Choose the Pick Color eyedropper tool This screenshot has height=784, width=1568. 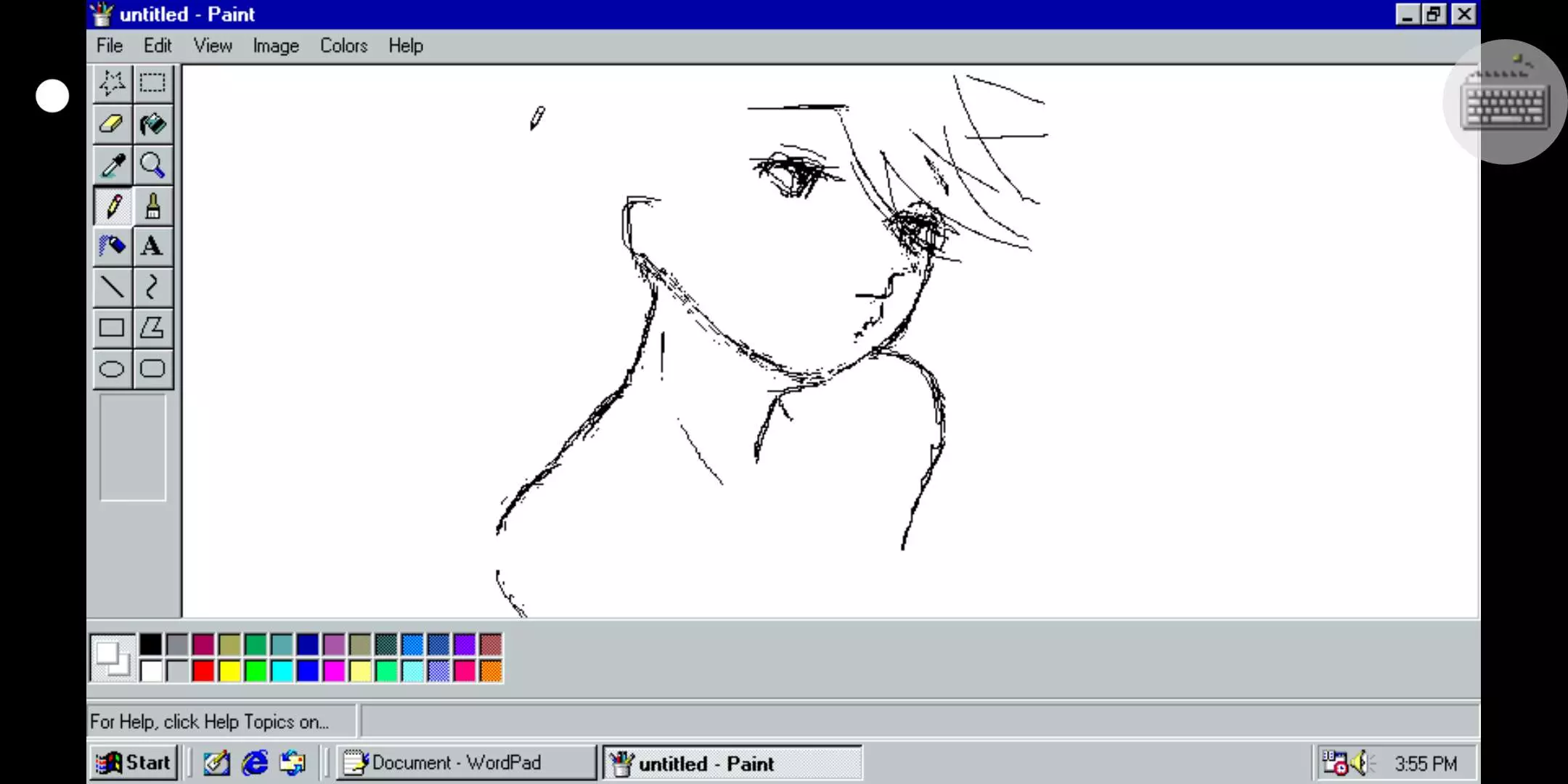tap(112, 166)
